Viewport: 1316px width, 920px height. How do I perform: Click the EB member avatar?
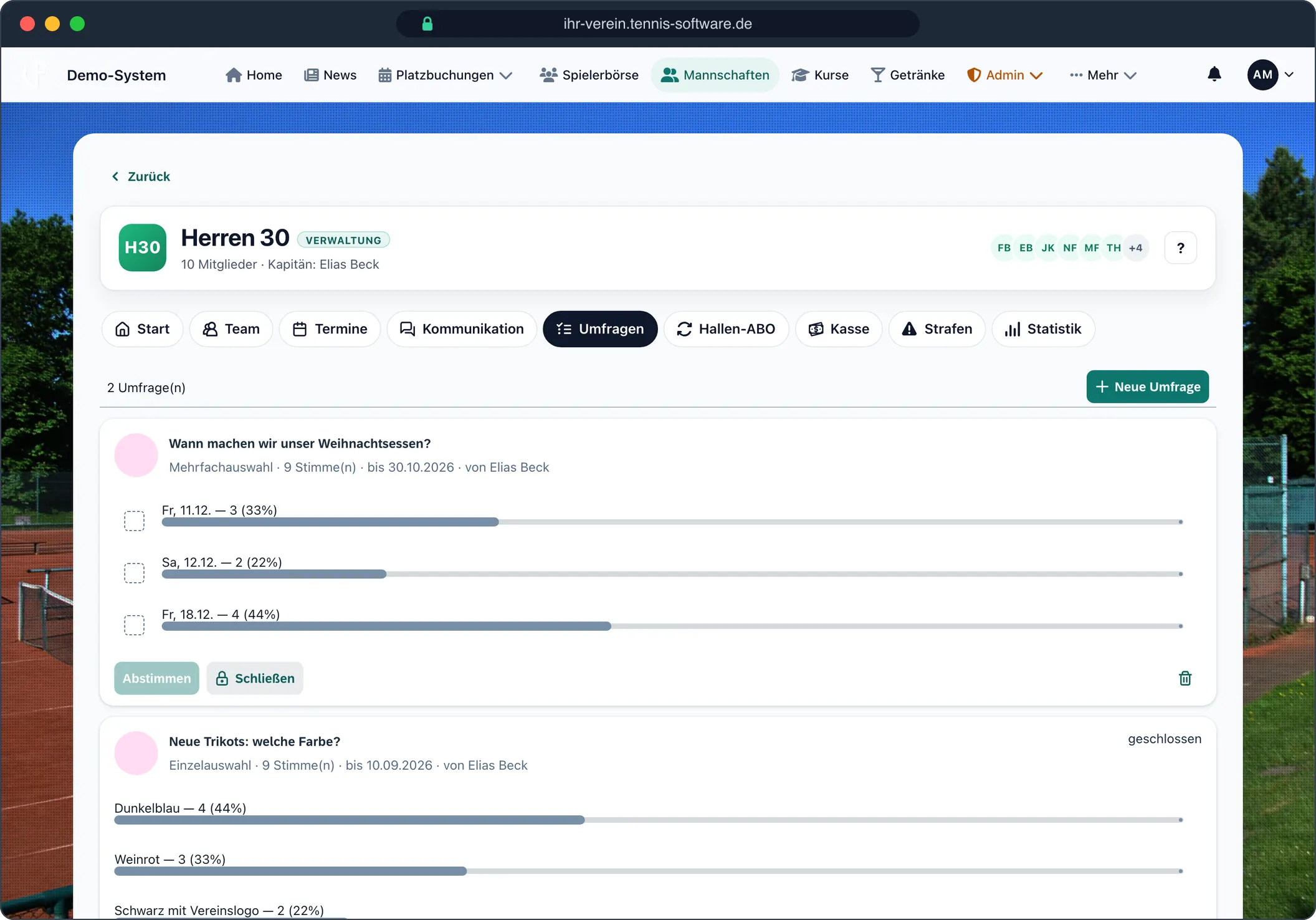1026,248
